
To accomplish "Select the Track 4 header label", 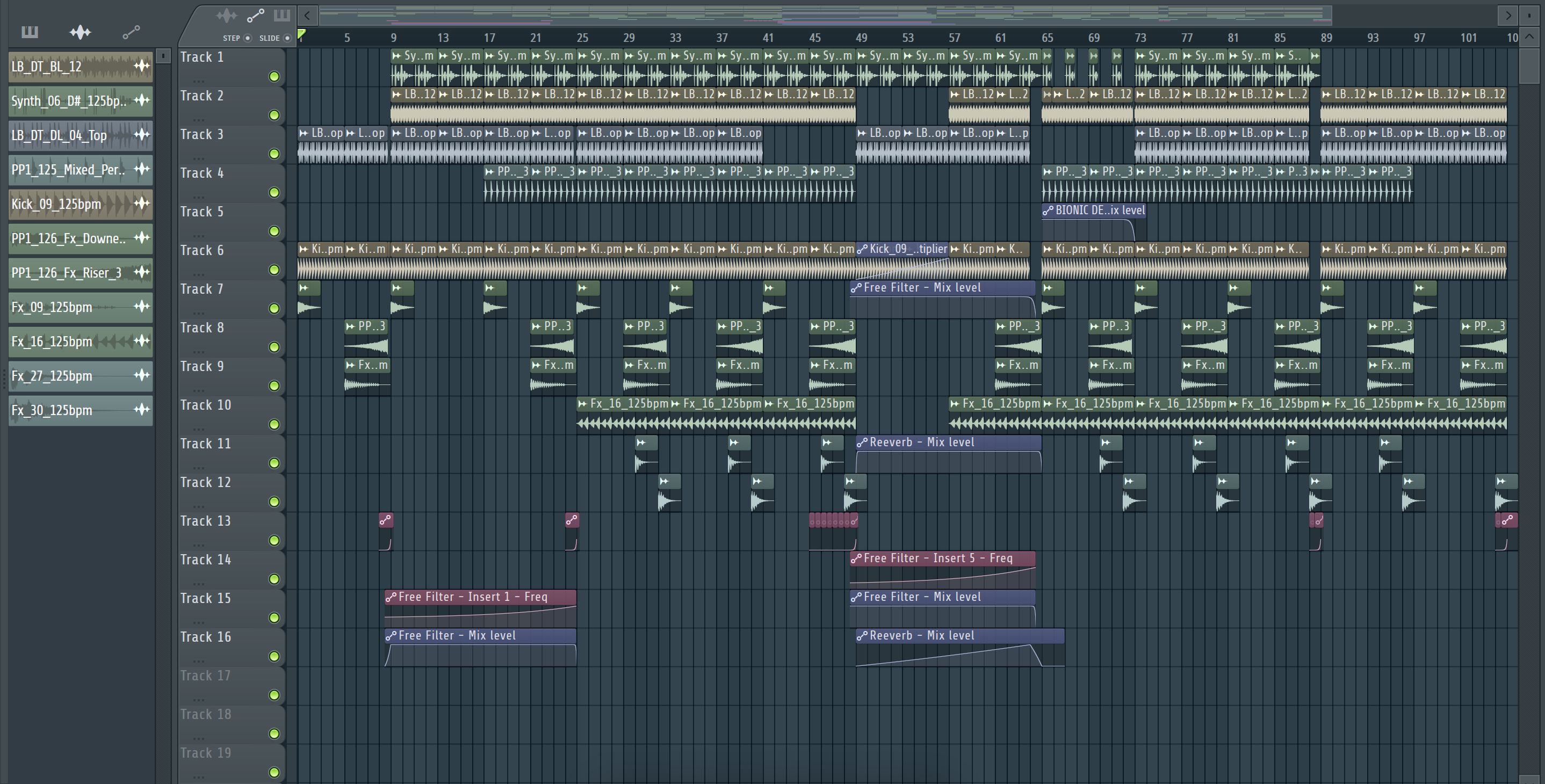I will coord(201,173).
